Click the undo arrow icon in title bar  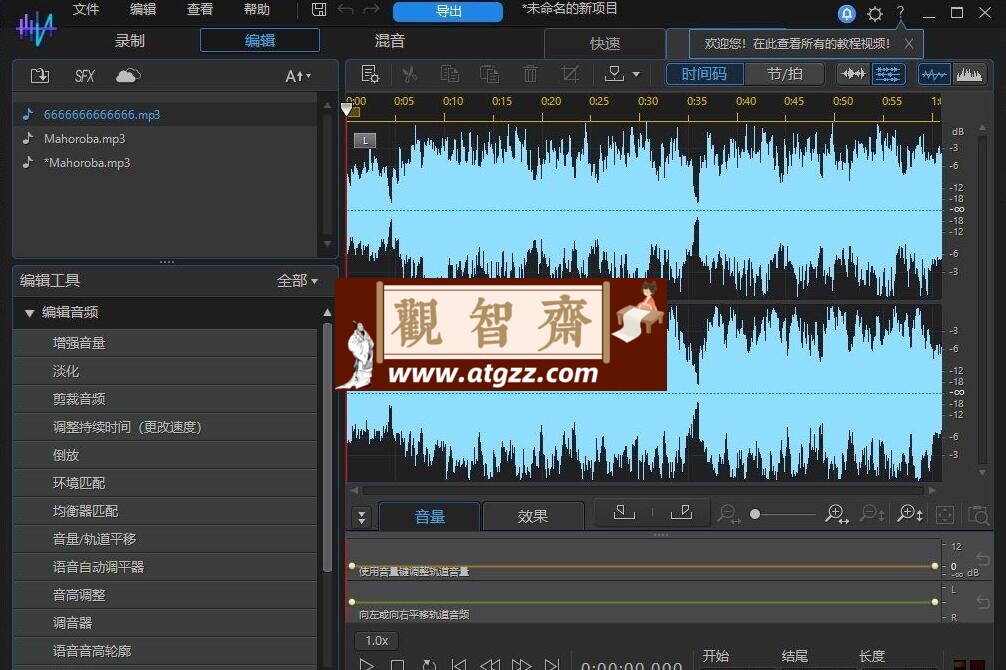[x=345, y=10]
